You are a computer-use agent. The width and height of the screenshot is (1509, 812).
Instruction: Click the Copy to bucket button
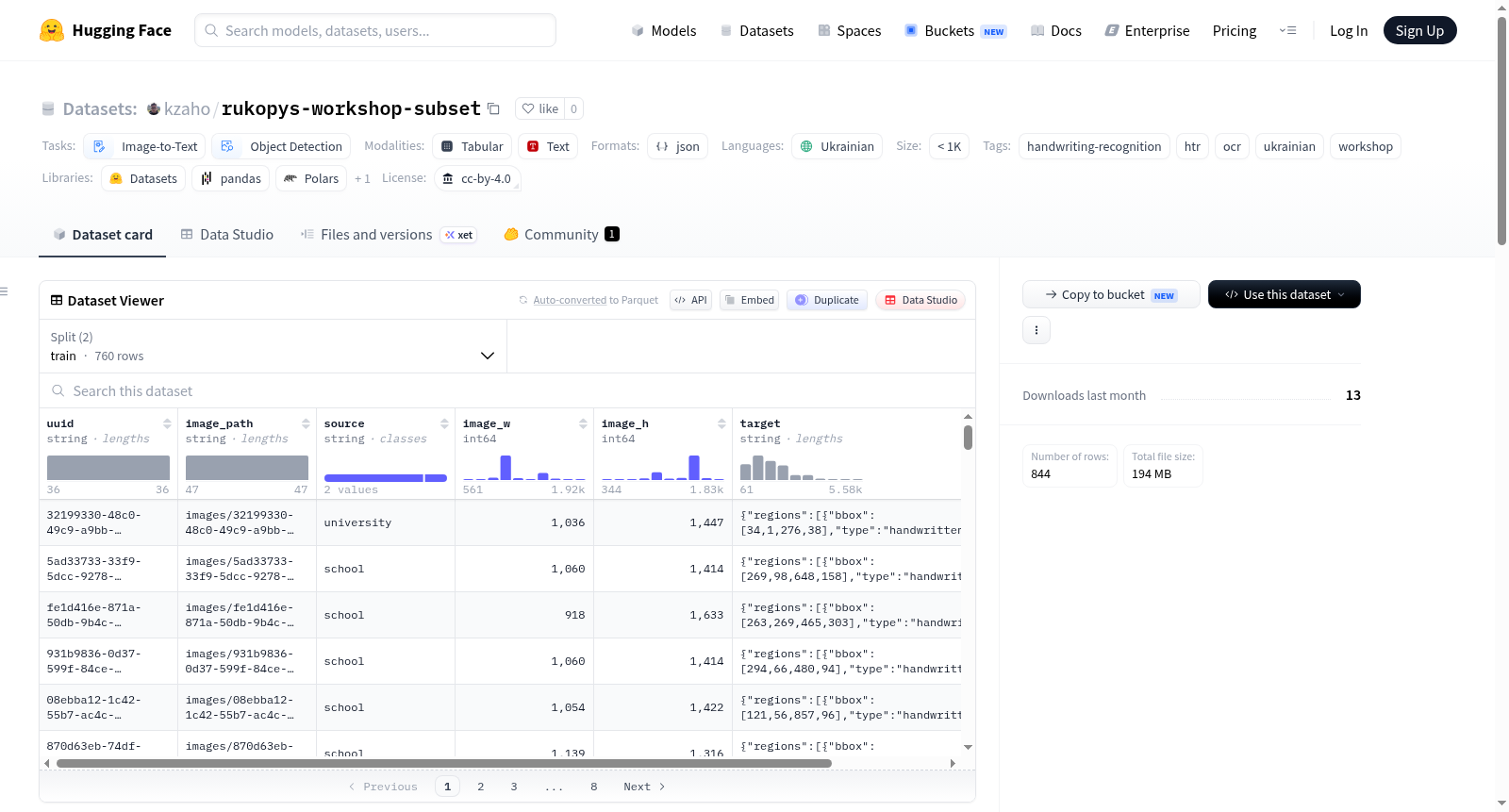tap(1111, 294)
